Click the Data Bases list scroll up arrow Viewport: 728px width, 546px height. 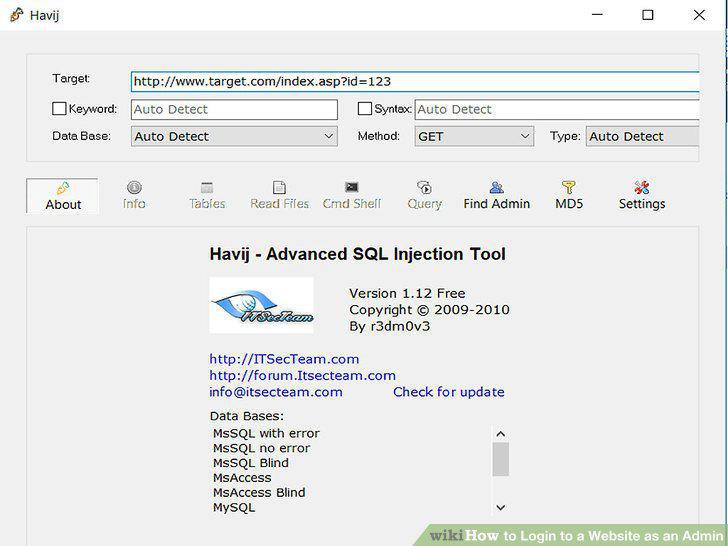coord(500,434)
